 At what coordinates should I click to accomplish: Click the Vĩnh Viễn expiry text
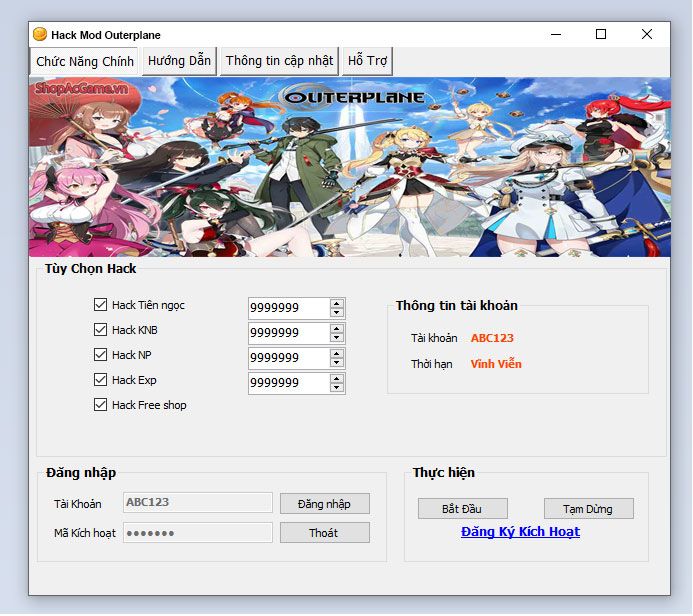(x=496, y=364)
